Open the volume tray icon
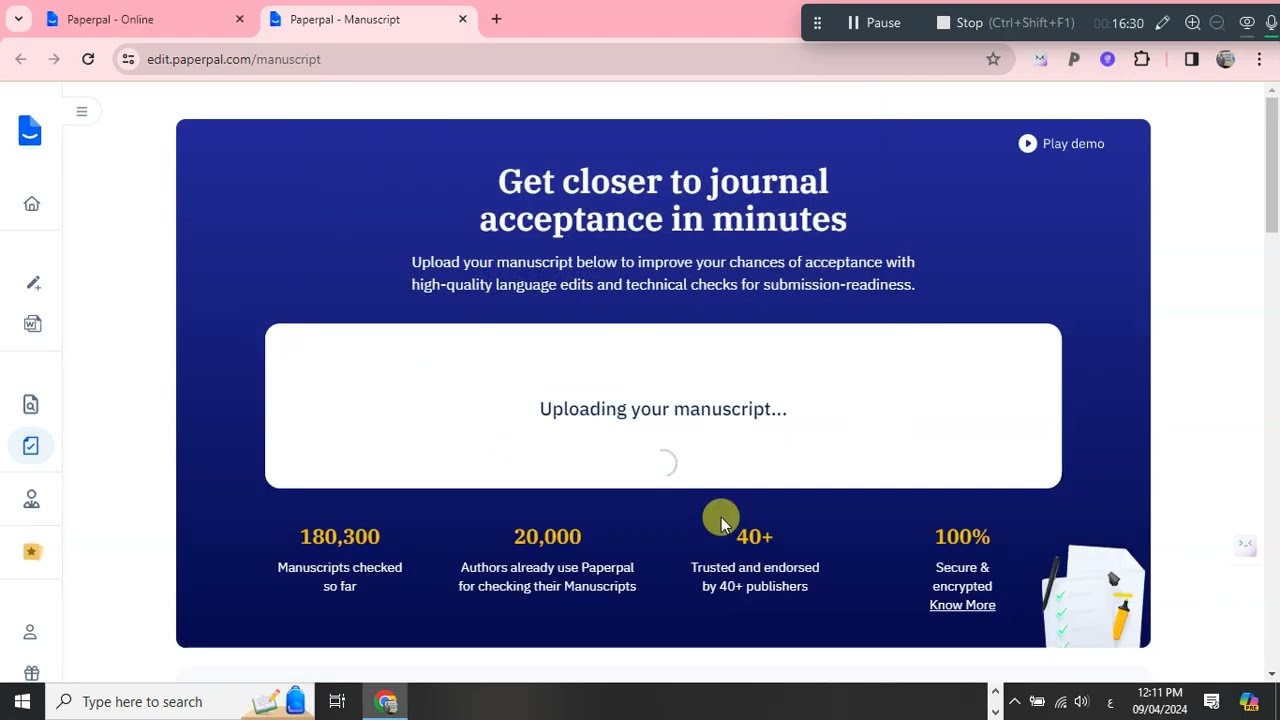Screen dimensions: 1280x720 coord(1081,701)
